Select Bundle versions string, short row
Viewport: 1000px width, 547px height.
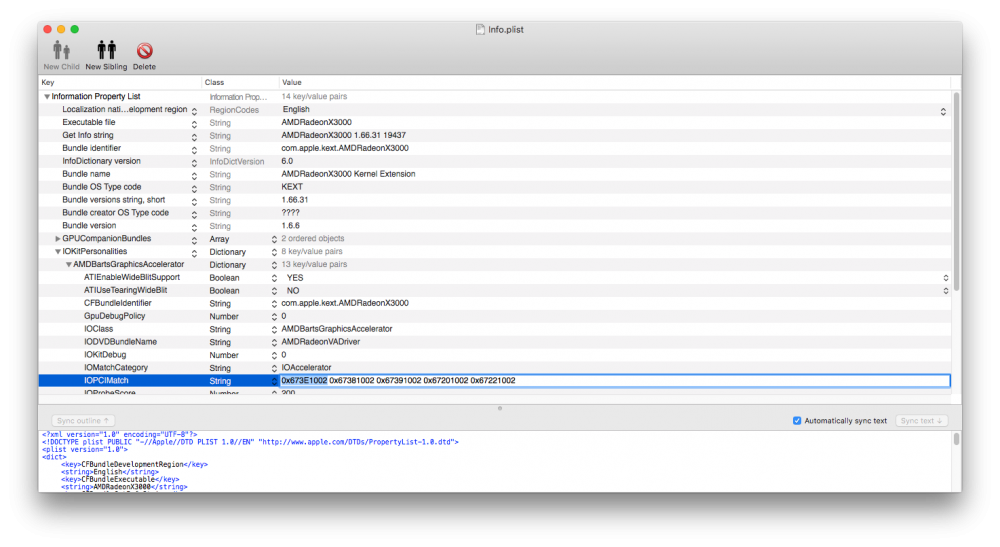(494, 200)
